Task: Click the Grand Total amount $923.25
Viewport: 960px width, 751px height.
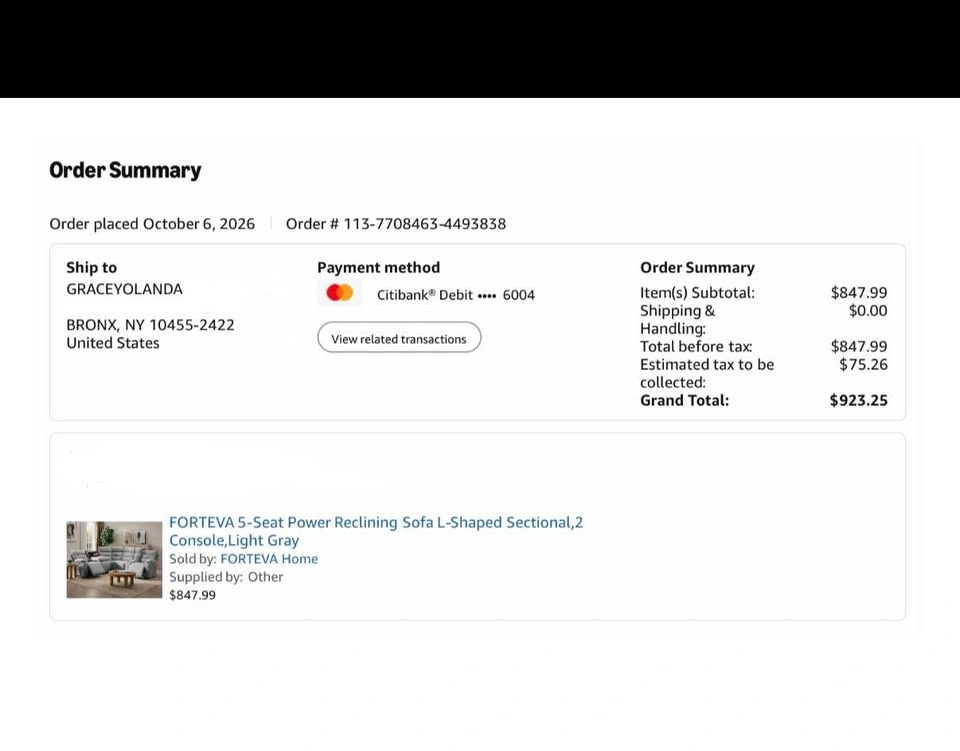Action: pos(858,400)
